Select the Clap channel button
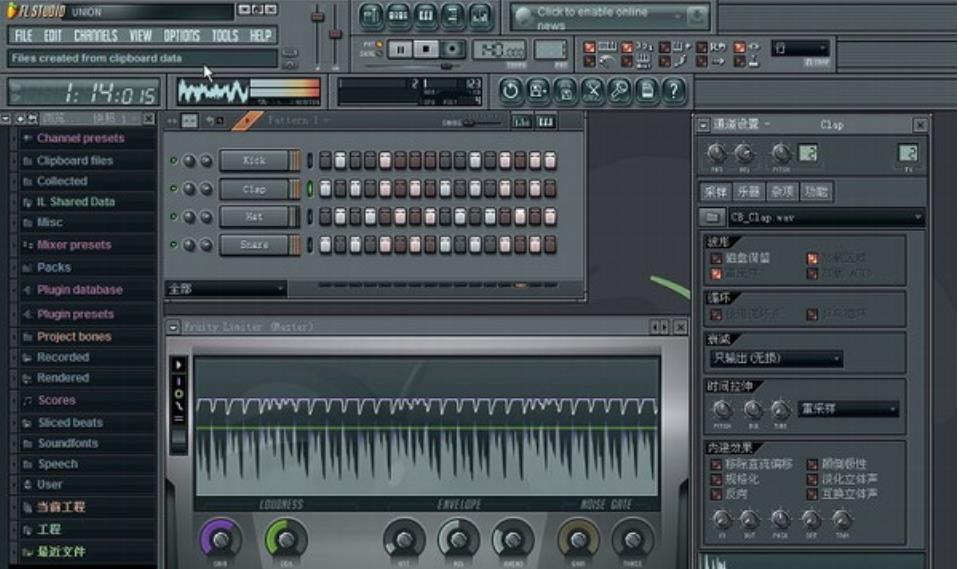959x569 pixels. coord(254,189)
